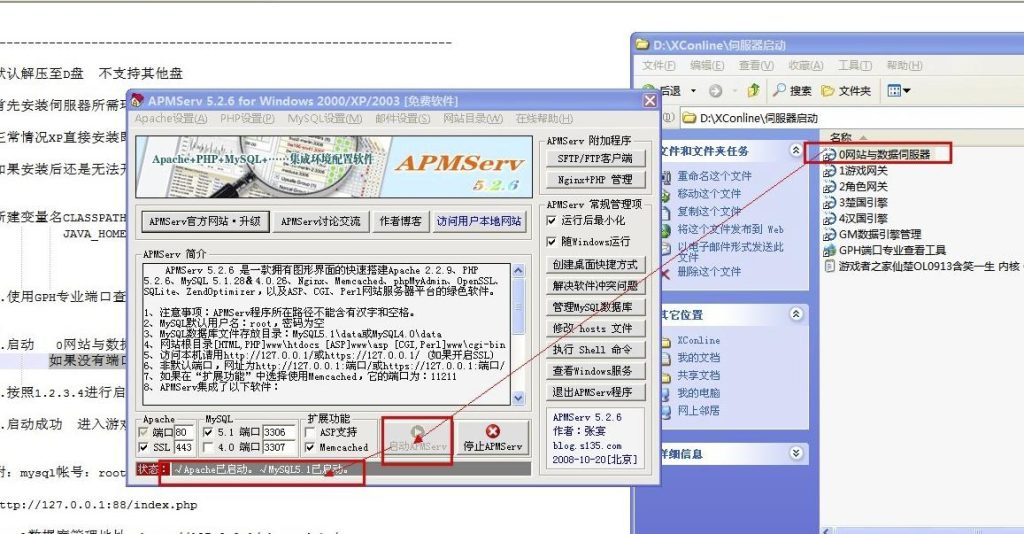Click 复制这个文件 task in Explorer

(709, 212)
